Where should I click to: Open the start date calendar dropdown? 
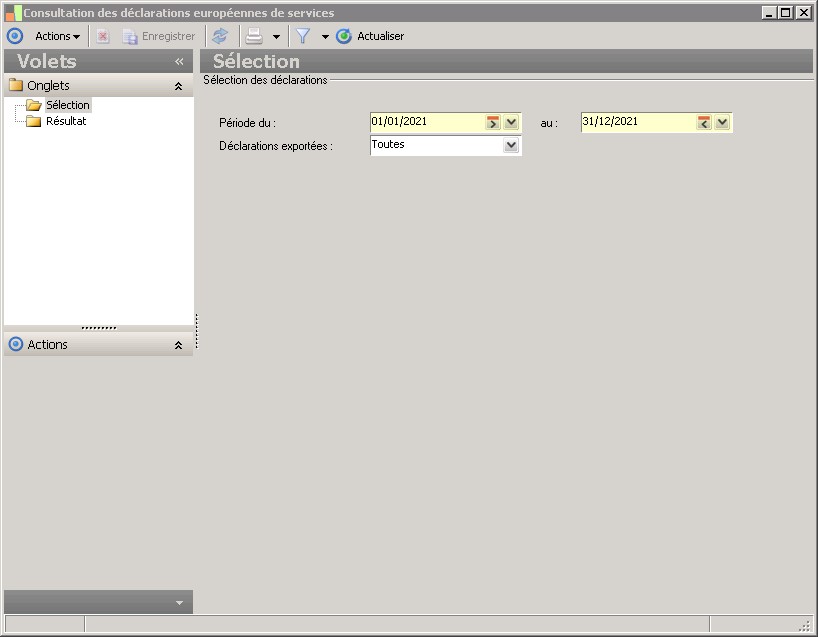511,123
